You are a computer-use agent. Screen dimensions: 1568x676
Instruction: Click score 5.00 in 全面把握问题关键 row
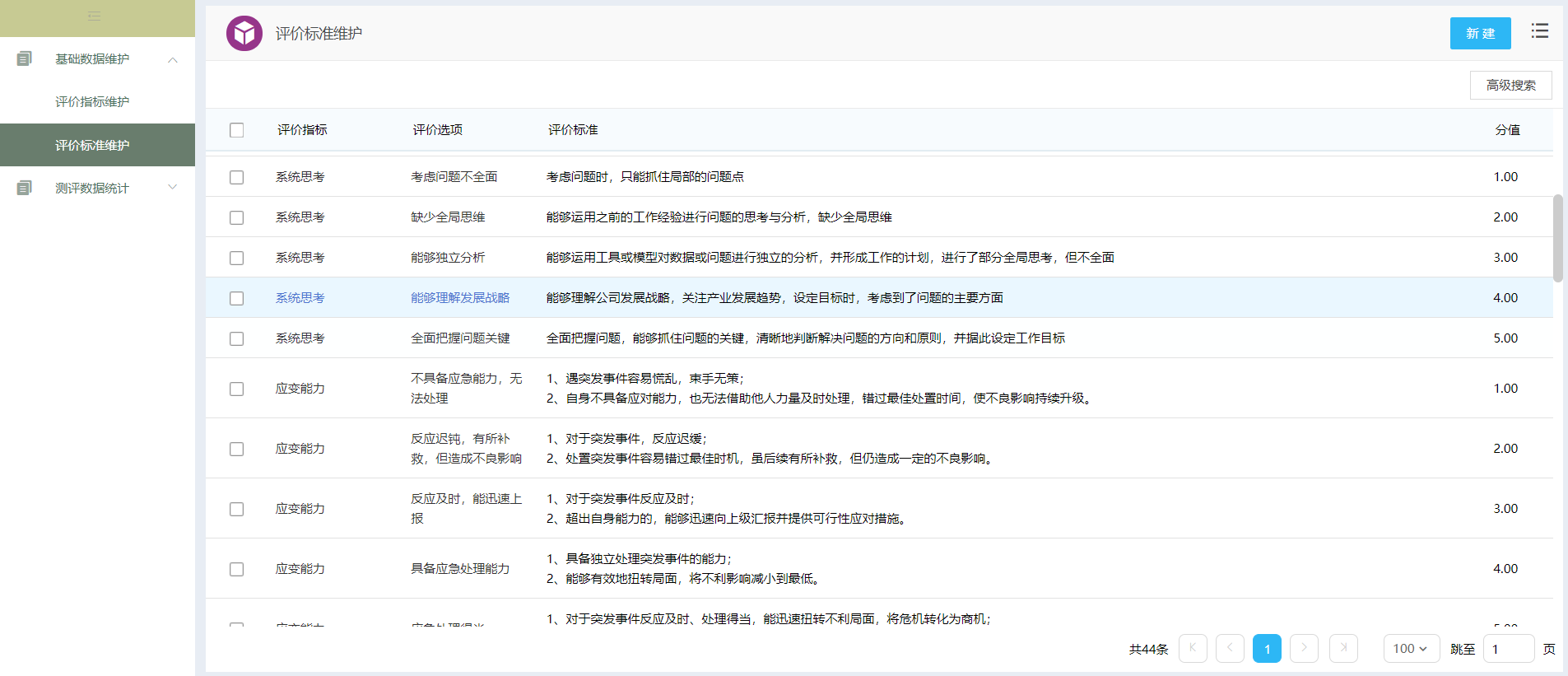coord(1505,338)
